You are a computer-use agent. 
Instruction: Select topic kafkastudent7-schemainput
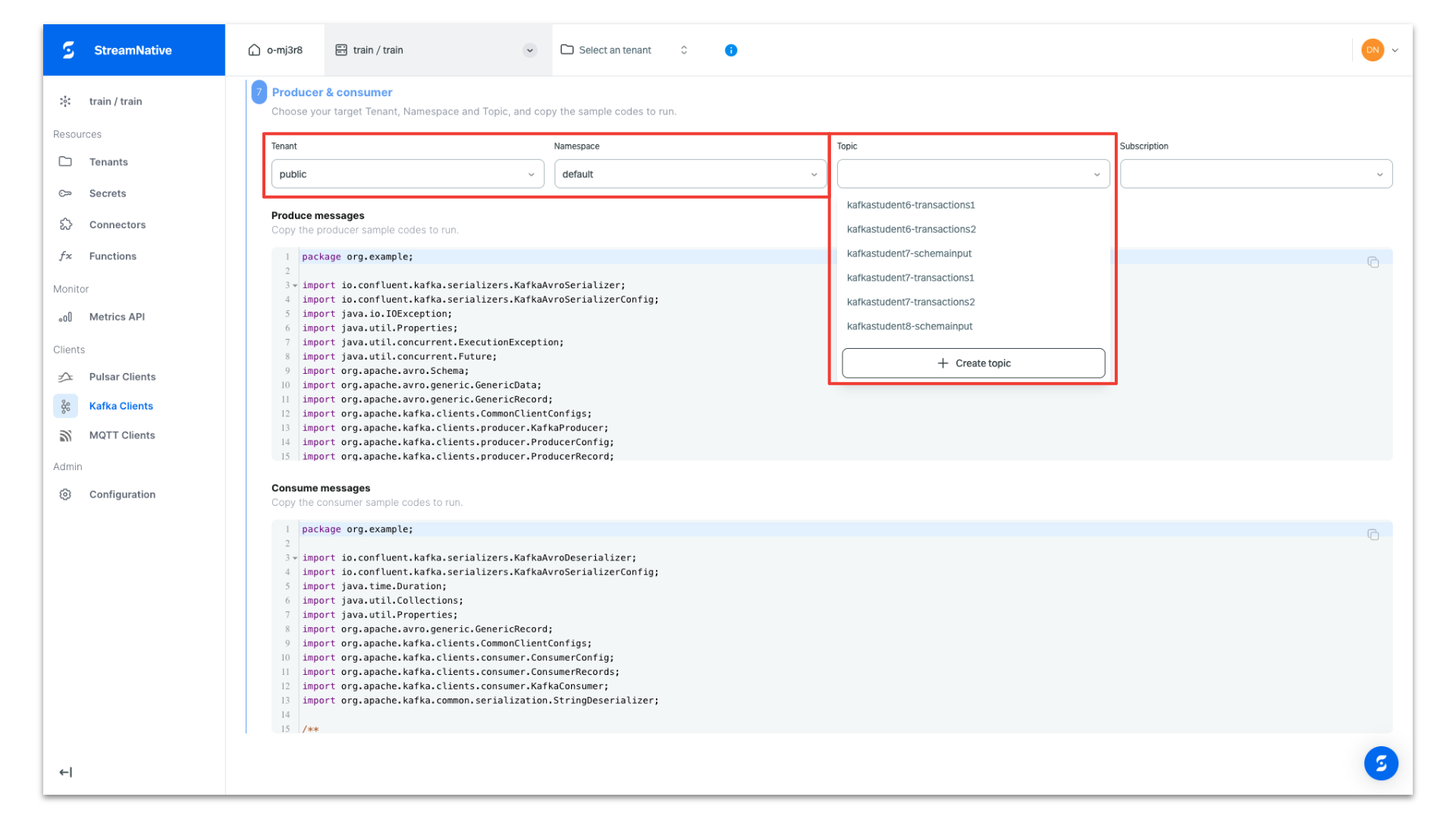(909, 253)
